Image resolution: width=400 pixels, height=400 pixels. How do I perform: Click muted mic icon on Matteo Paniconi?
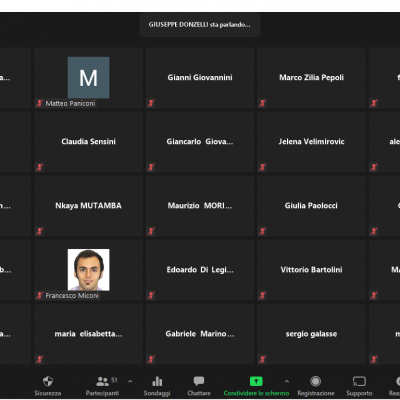coord(40,103)
